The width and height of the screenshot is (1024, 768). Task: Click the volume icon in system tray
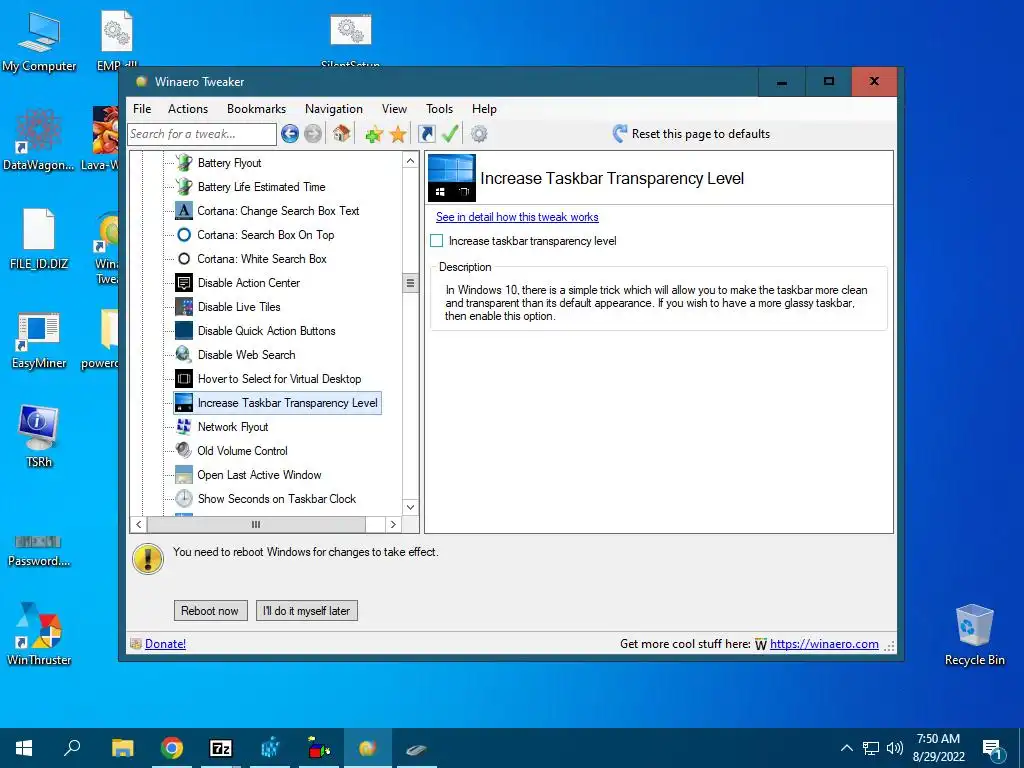[x=895, y=748]
